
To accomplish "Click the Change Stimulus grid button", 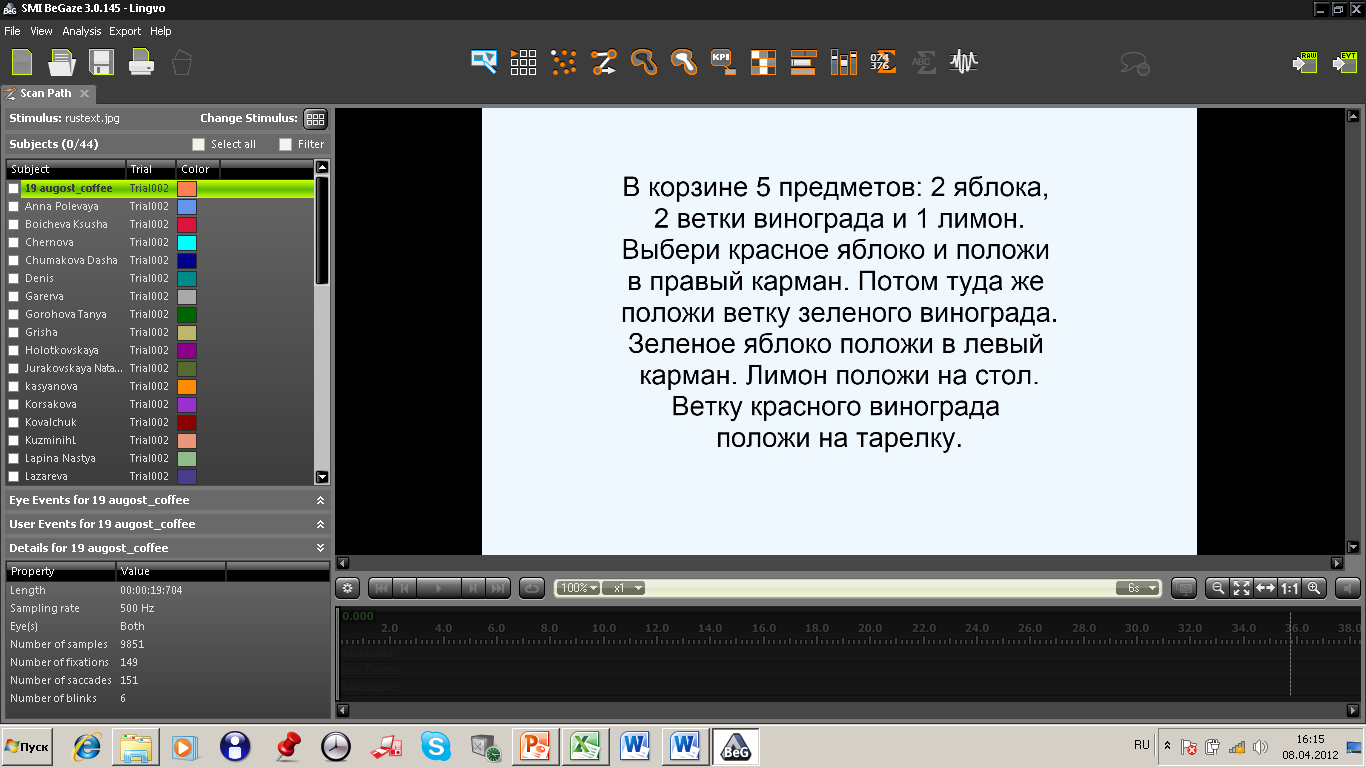I will pyautogui.click(x=315, y=119).
